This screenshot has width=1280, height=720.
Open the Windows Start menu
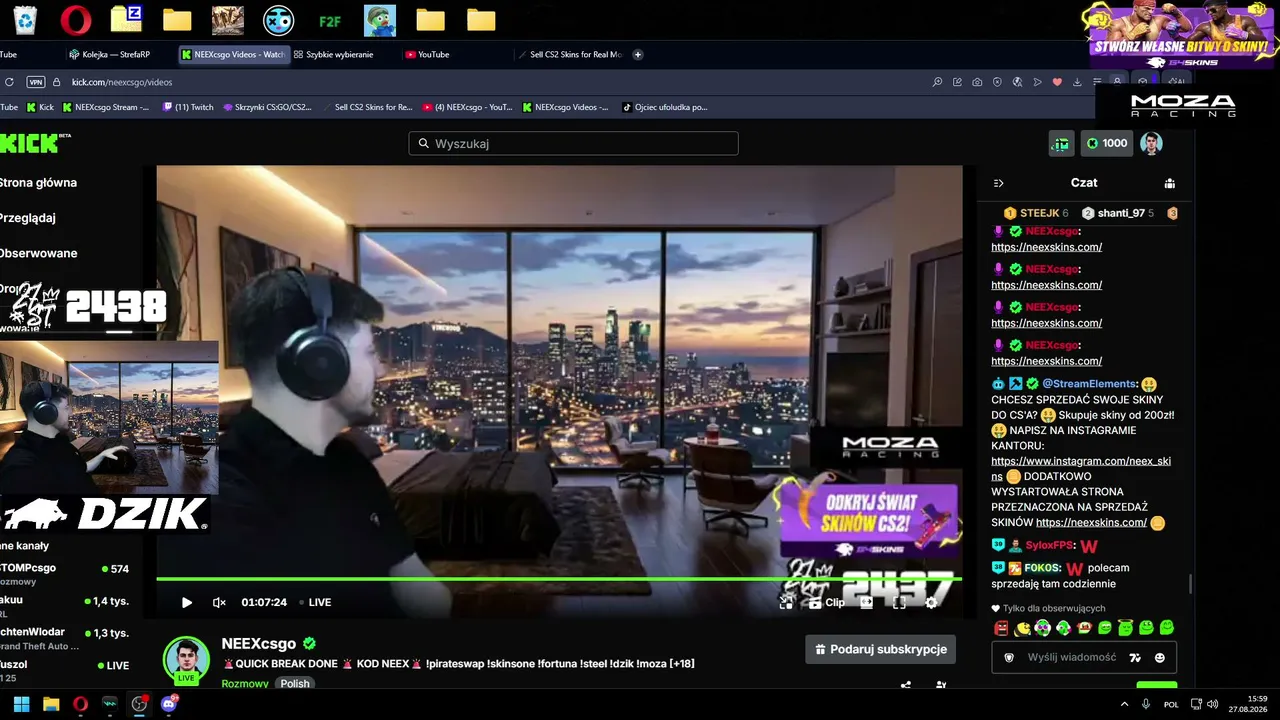click(x=21, y=704)
